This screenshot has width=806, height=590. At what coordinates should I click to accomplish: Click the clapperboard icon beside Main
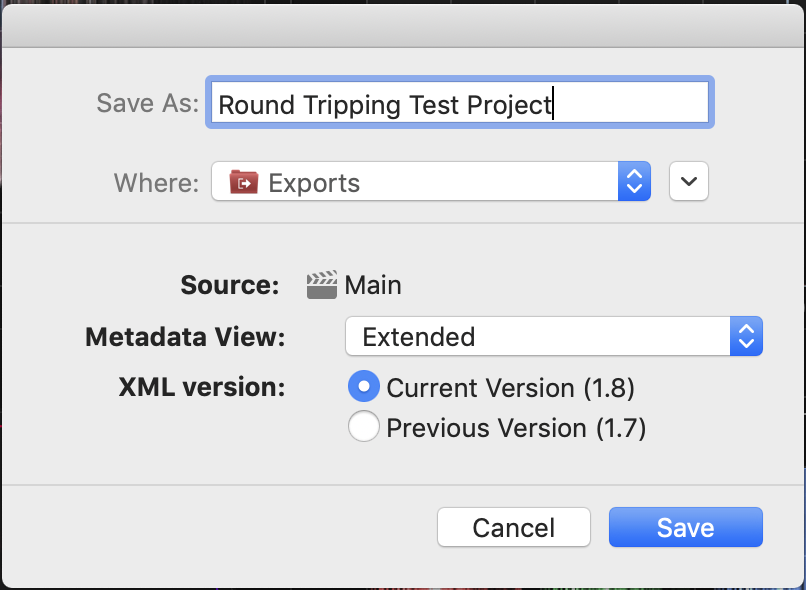pyautogui.click(x=321, y=286)
